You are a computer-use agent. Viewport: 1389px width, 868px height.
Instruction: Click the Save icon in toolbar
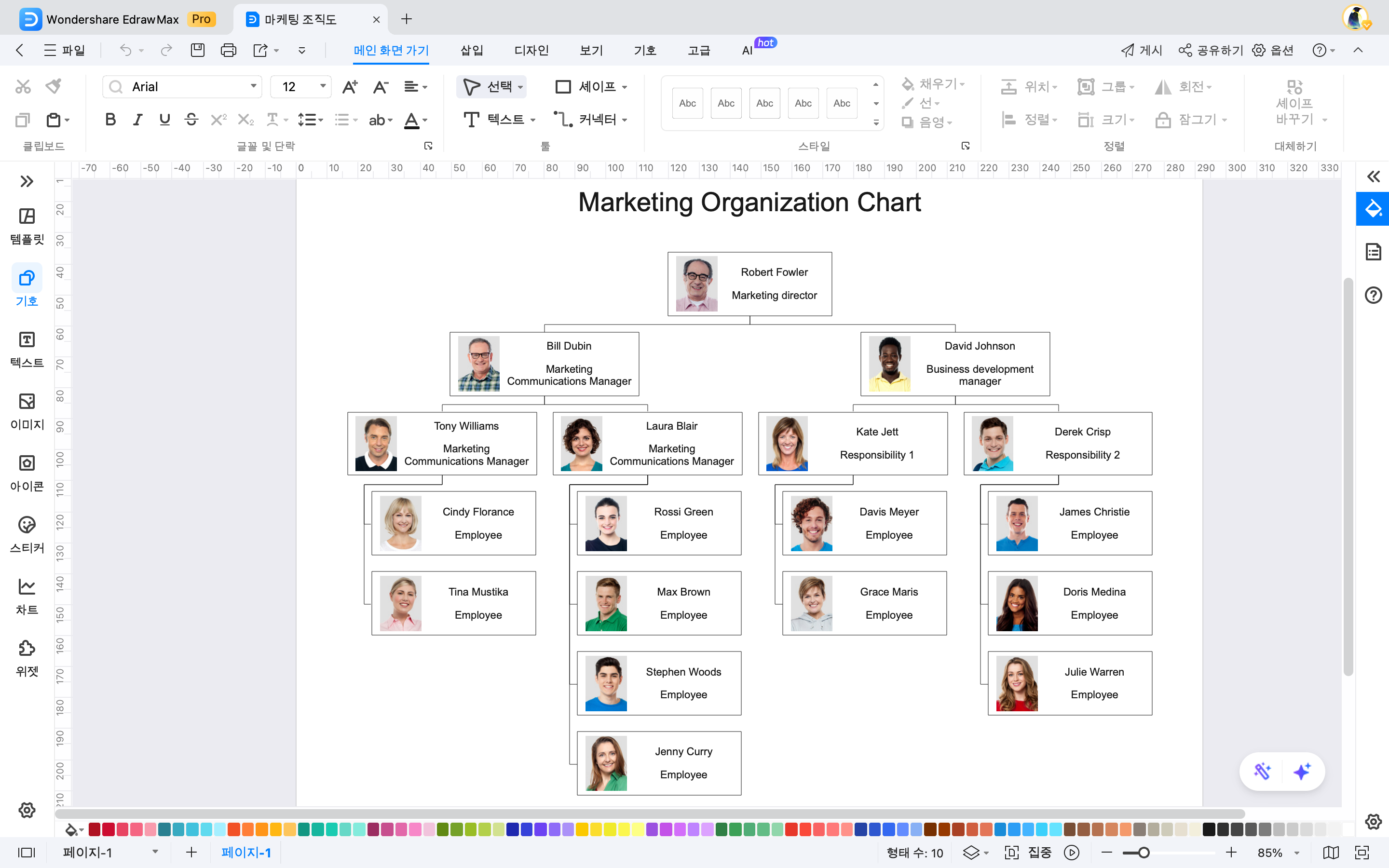coord(197,51)
